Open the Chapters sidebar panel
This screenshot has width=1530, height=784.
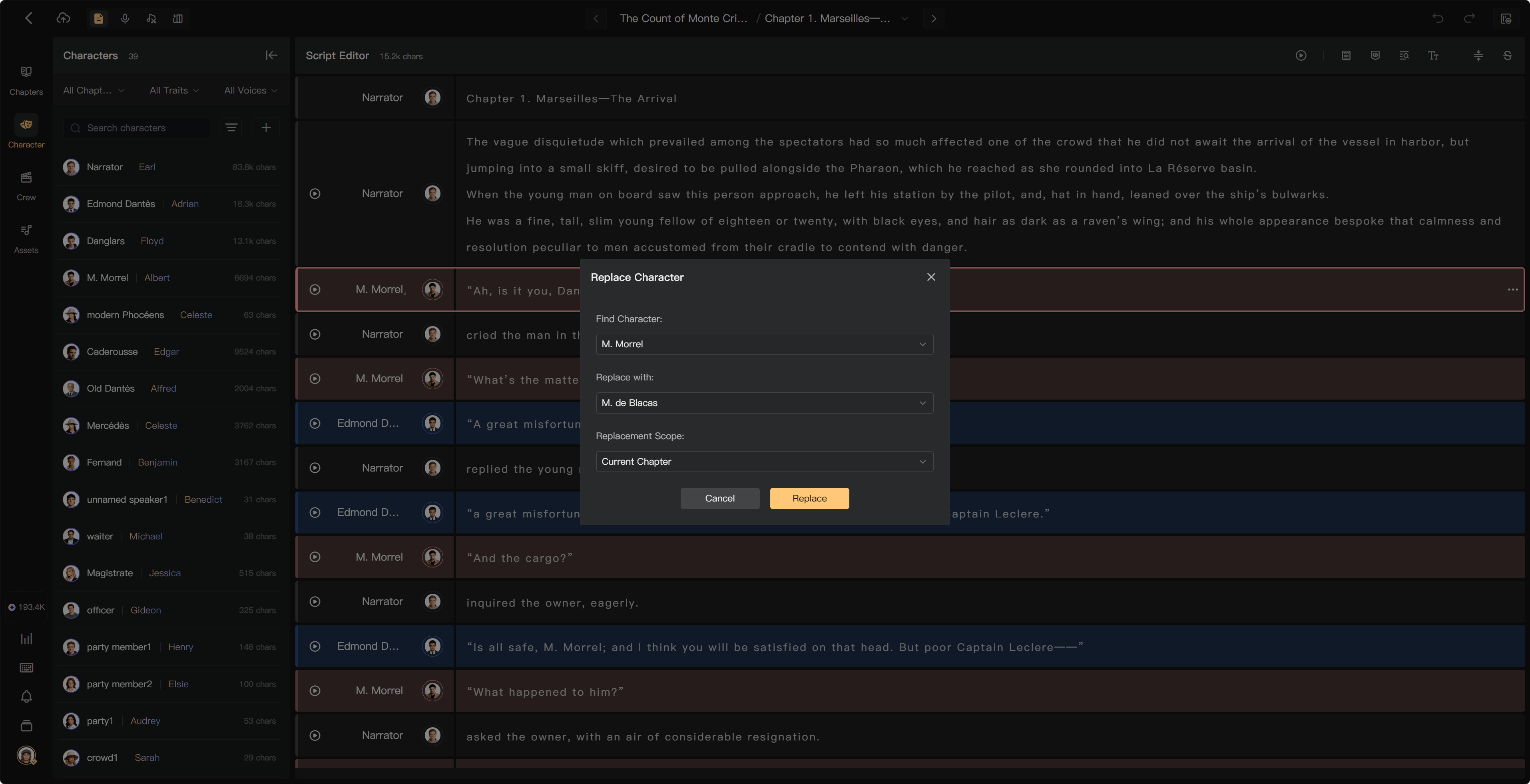(26, 80)
